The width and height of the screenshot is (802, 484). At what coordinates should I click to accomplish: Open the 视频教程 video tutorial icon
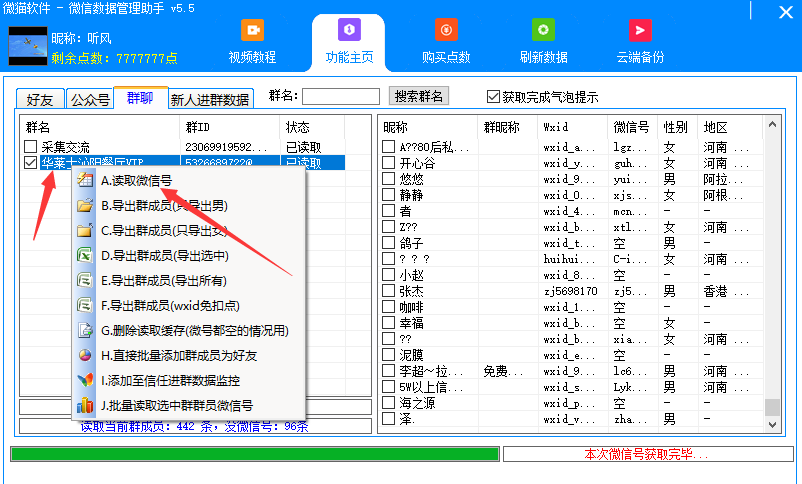click(x=252, y=31)
